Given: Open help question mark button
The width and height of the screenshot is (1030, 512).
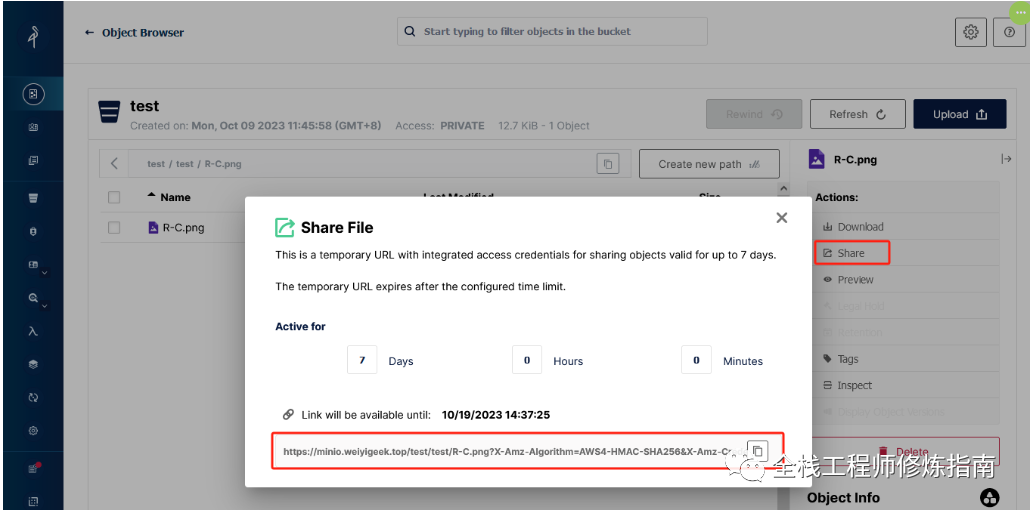Looking at the screenshot, I should click(x=1010, y=32).
